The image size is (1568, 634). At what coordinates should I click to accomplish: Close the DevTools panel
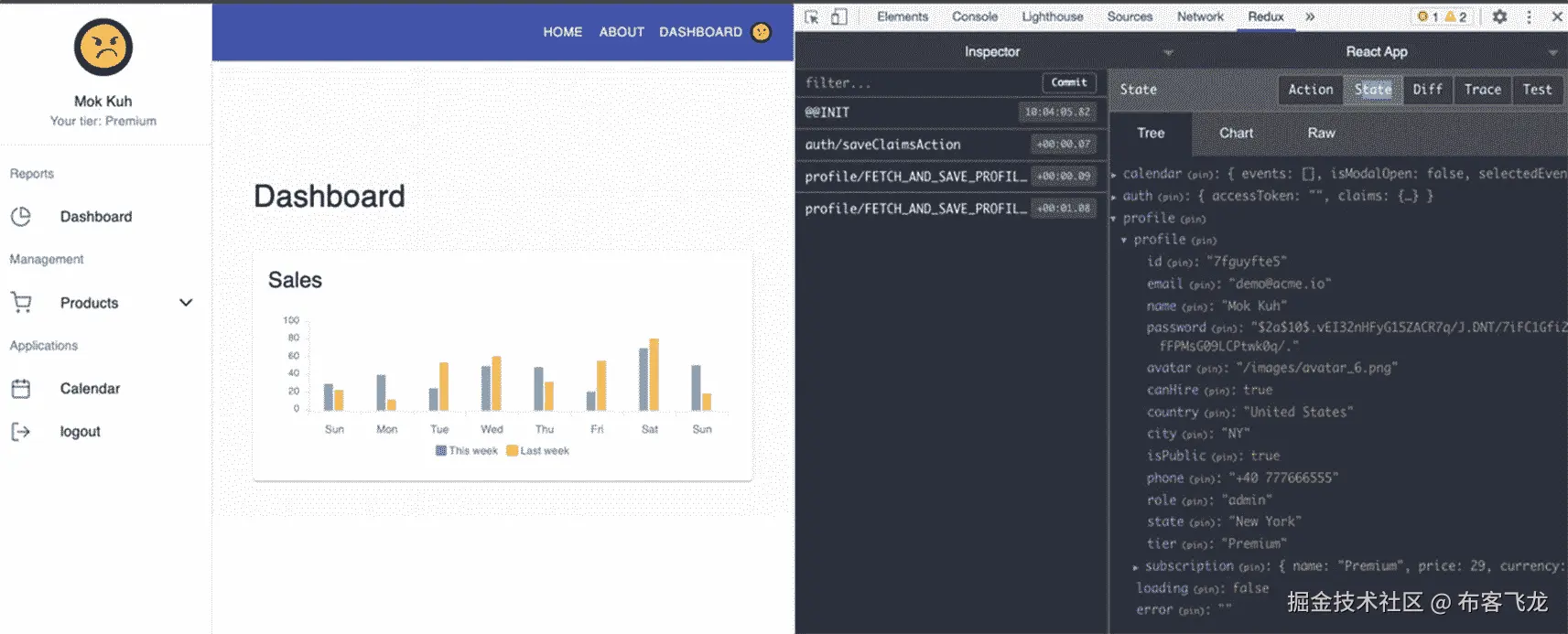[x=1557, y=16]
